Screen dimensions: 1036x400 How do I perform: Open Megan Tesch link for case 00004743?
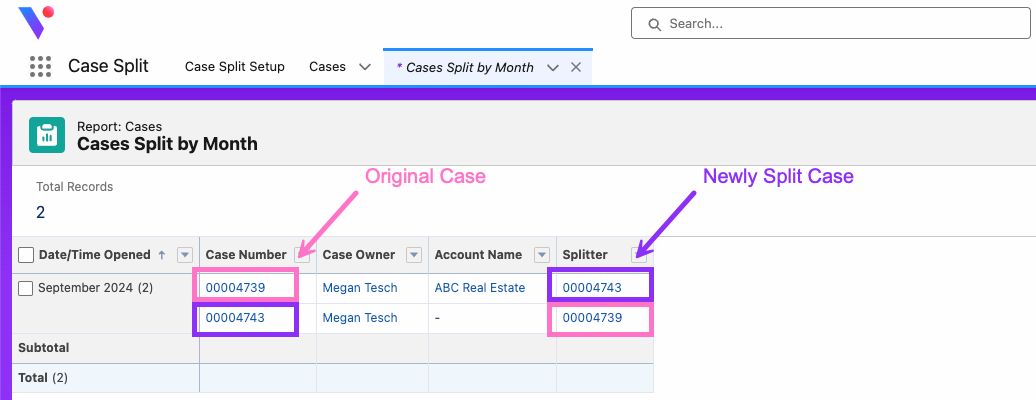(360, 318)
